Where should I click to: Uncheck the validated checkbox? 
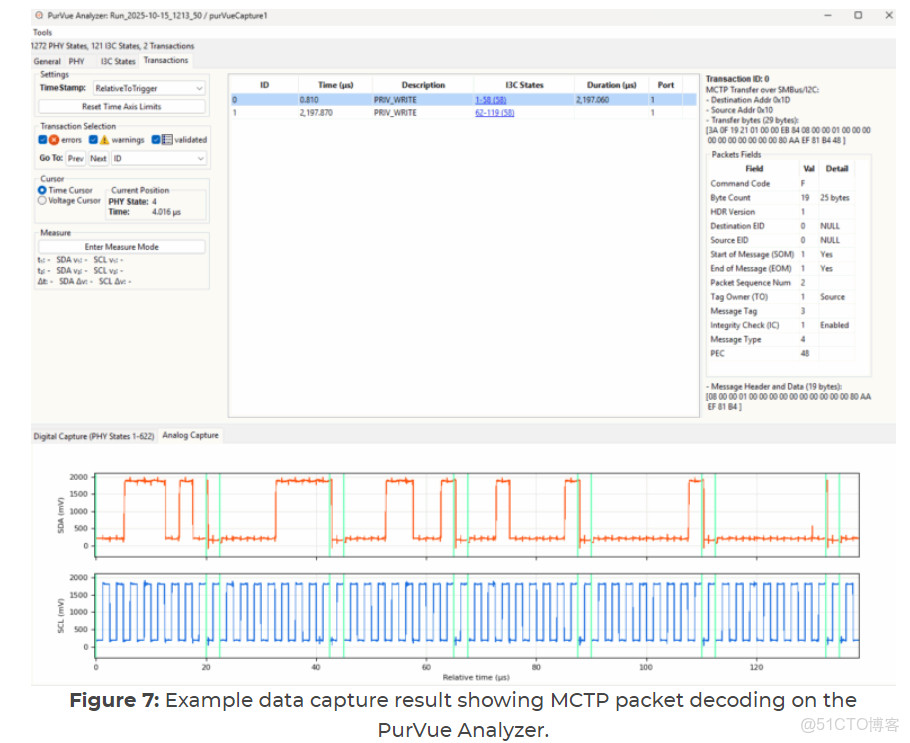(x=155, y=139)
